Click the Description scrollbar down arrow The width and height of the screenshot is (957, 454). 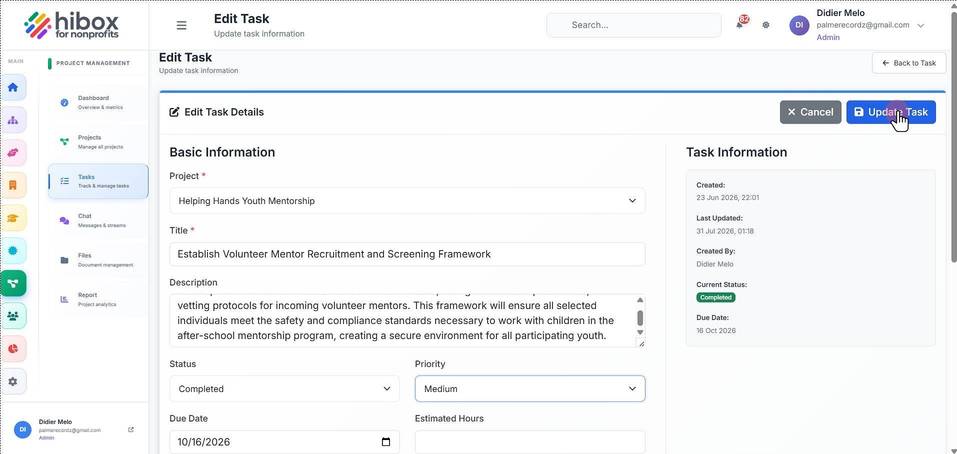coord(640,332)
